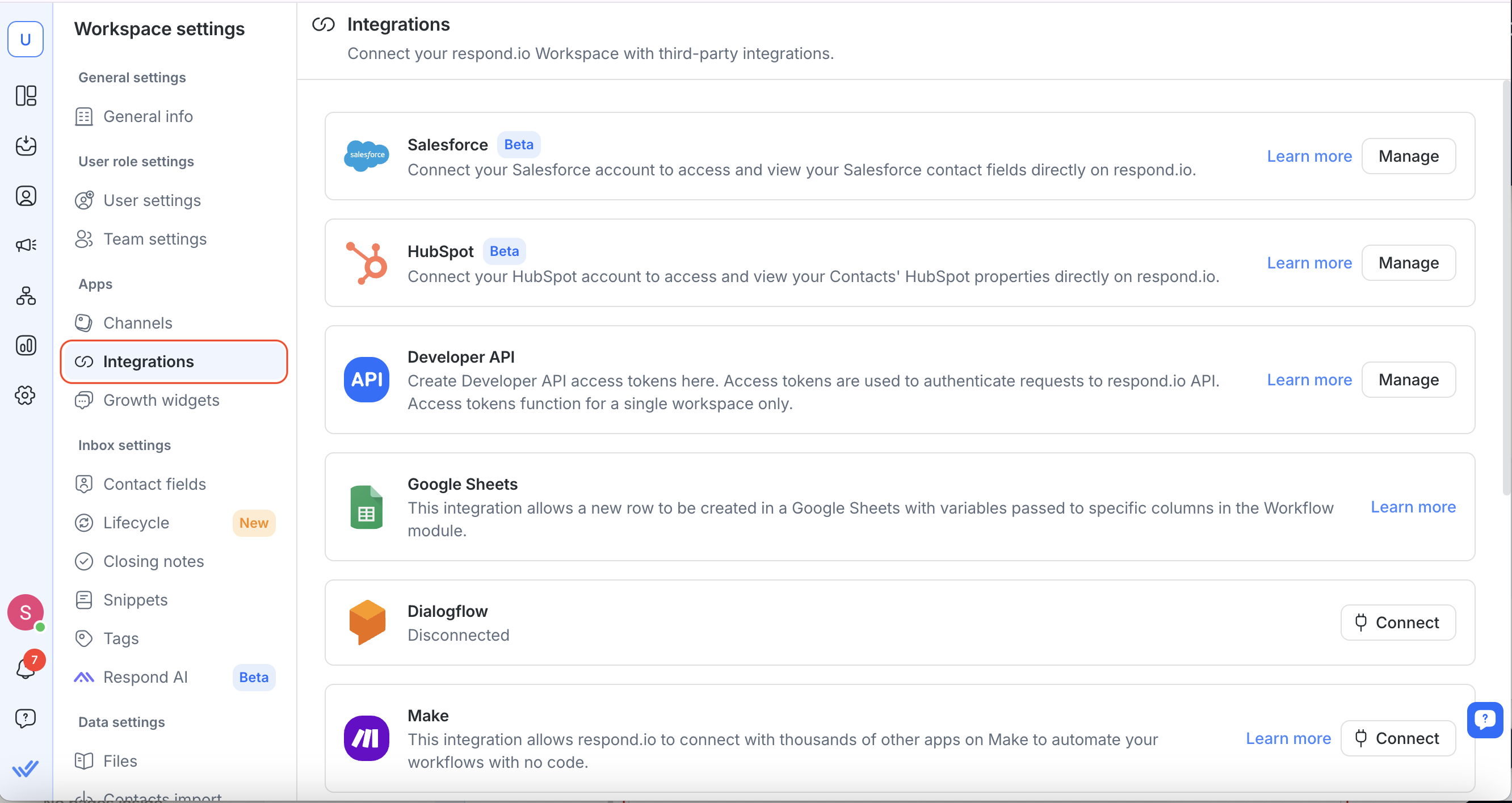1512x803 pixels.
Task: Open the Dashboard icon in left rail
Action: [26, 96]
